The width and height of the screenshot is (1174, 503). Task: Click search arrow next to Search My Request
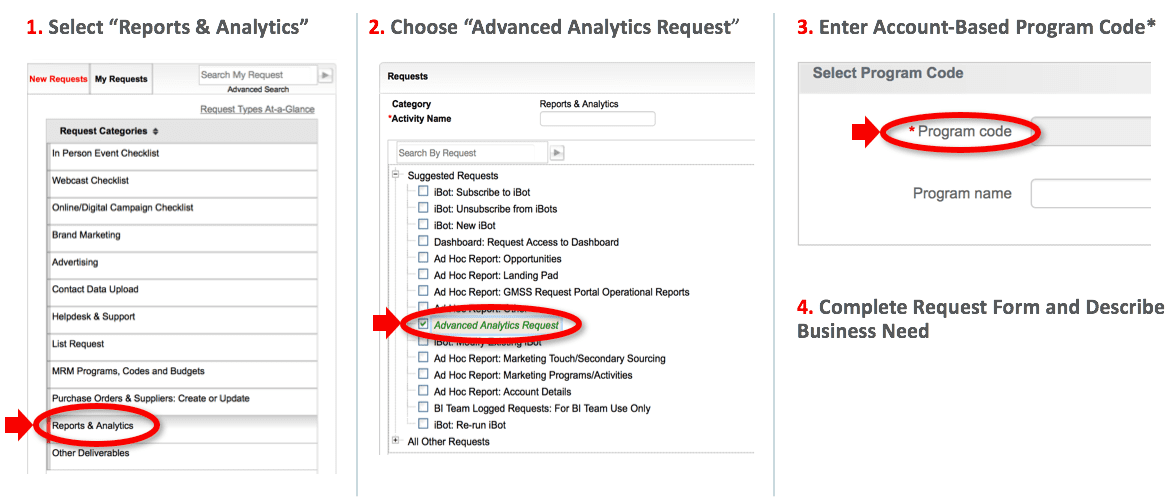(325, 75)
